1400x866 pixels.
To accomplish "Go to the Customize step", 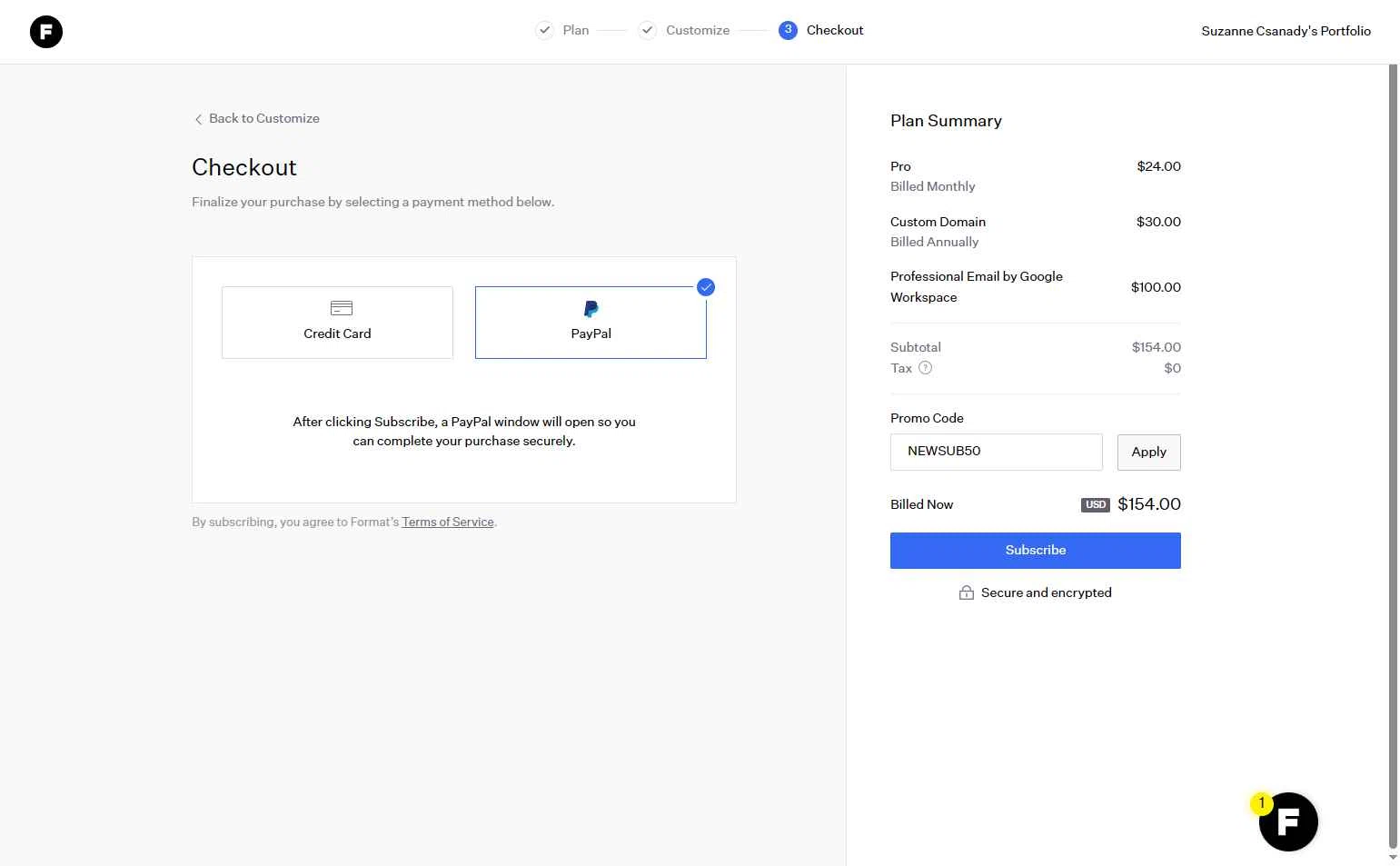I will tap(698, 30).
